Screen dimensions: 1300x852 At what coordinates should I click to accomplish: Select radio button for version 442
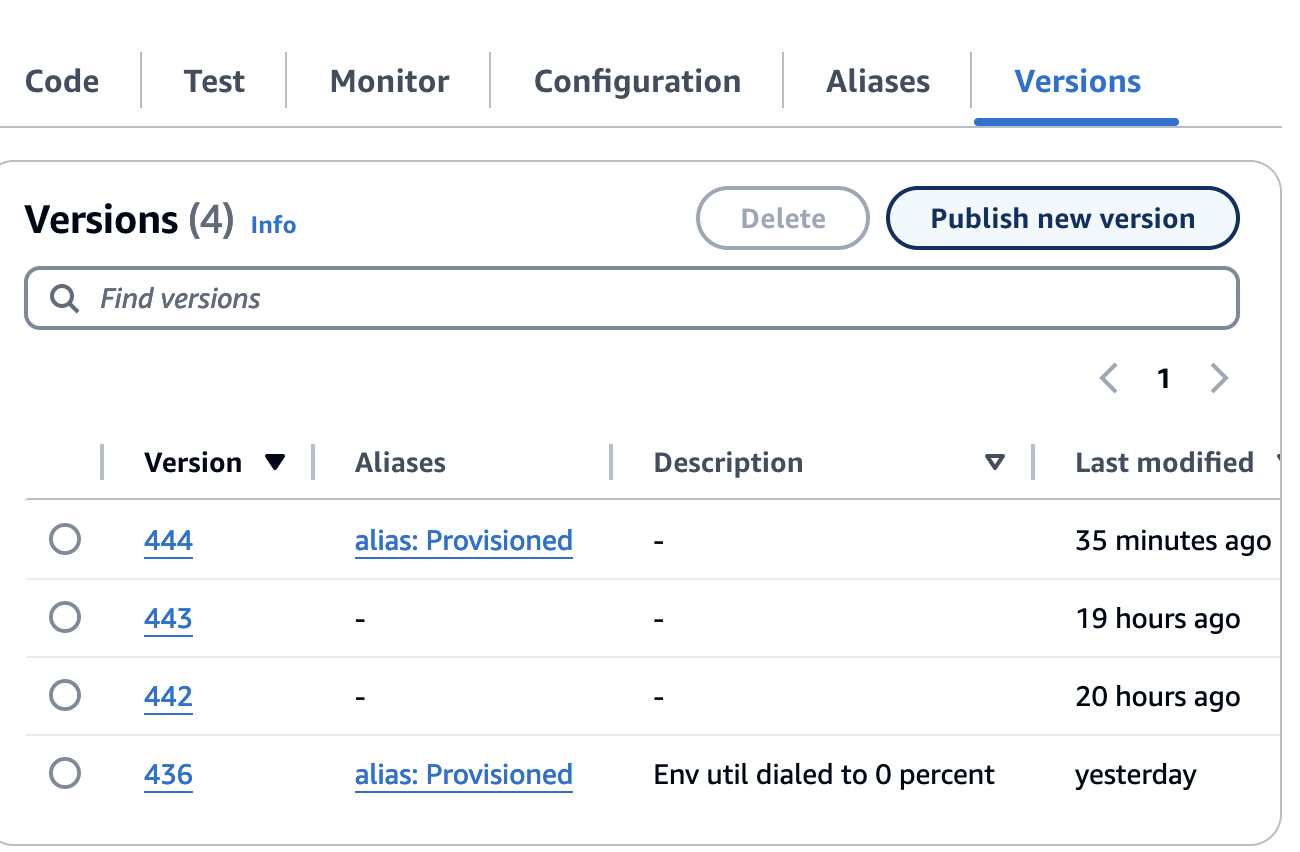(65, 696)
